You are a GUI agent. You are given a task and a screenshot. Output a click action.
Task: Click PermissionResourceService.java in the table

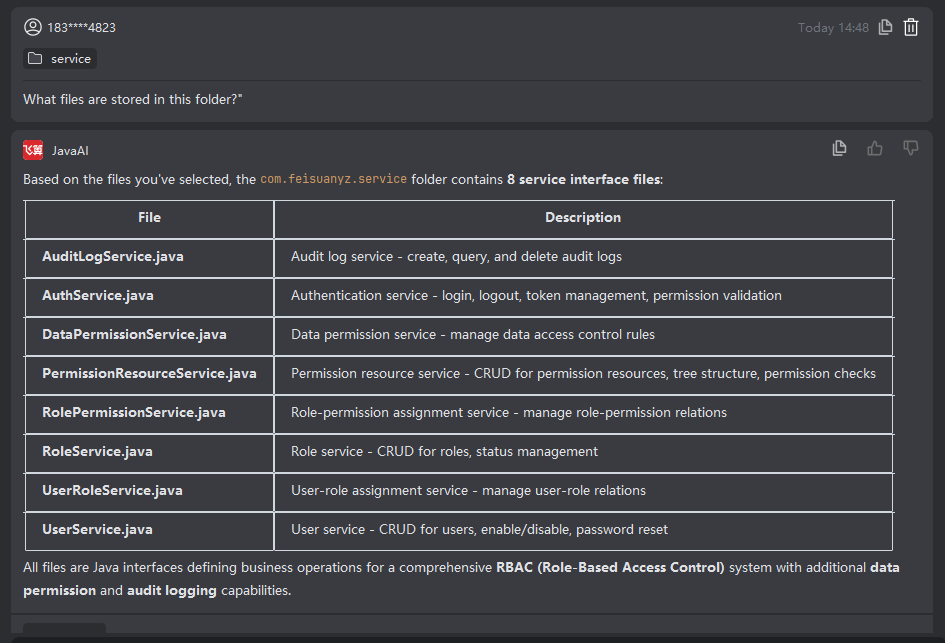pyautogui.click(x=149, y=374)
